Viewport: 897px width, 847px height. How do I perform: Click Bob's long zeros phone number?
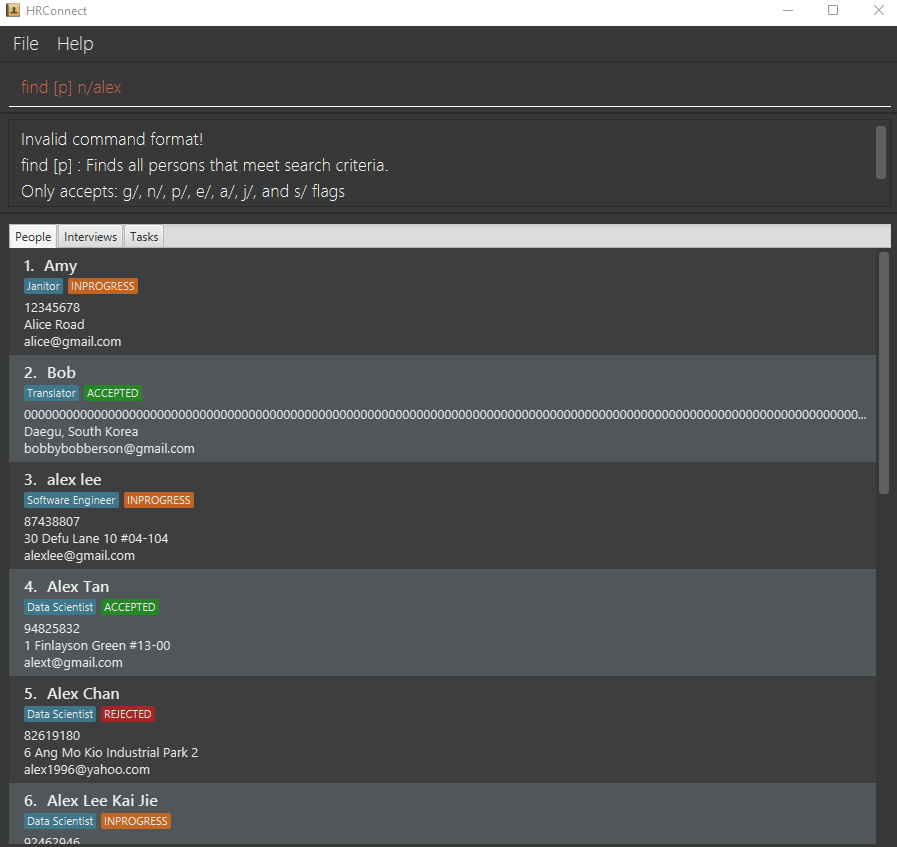pos(445,415)
